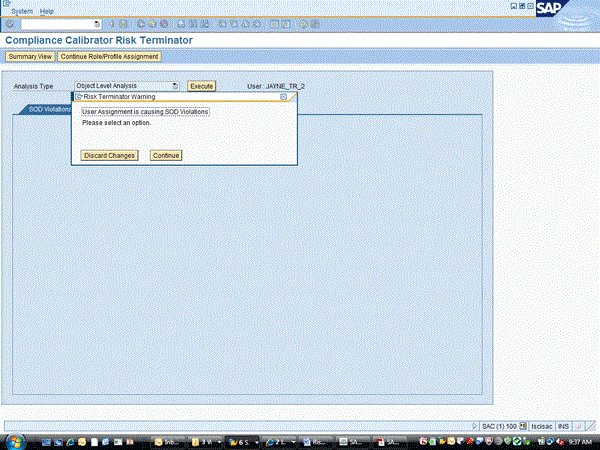The image size is (600, 450).
Task: Click the Execute button
Action: tap(202, 86)
